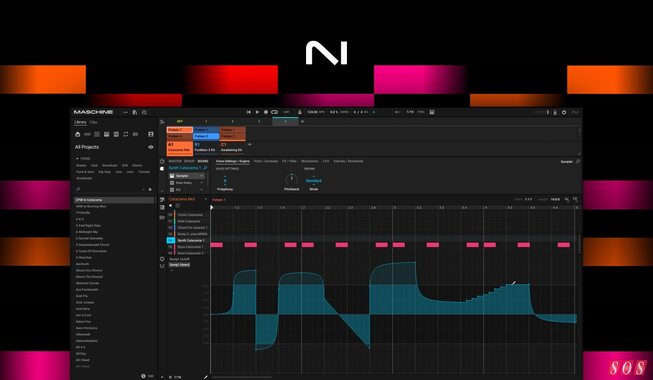Select the Effects content type icon in browser
Screen dimensions: 653x380
click(116, 134)
